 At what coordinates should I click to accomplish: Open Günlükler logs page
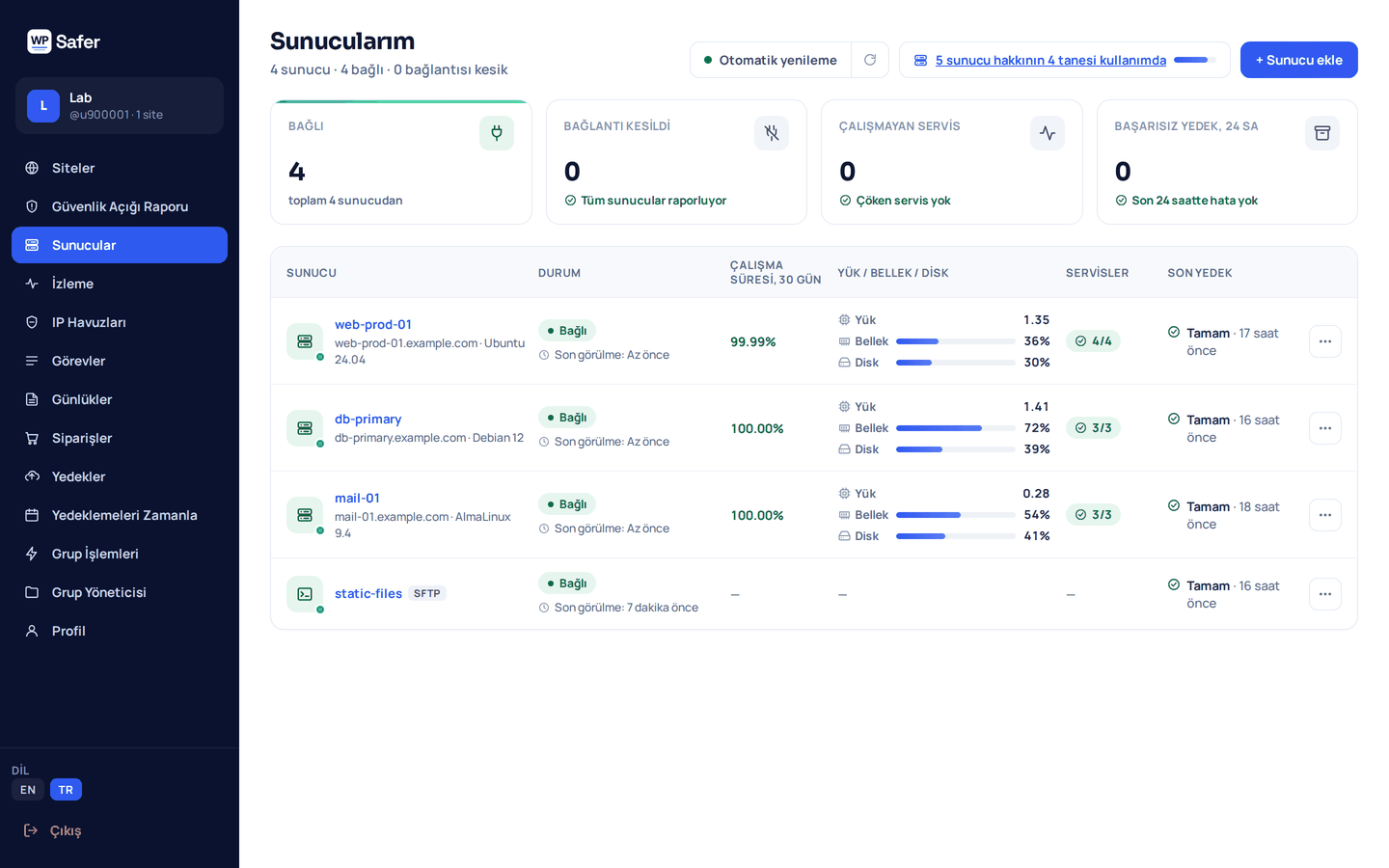pyautogui.click(x=120, y=399)
